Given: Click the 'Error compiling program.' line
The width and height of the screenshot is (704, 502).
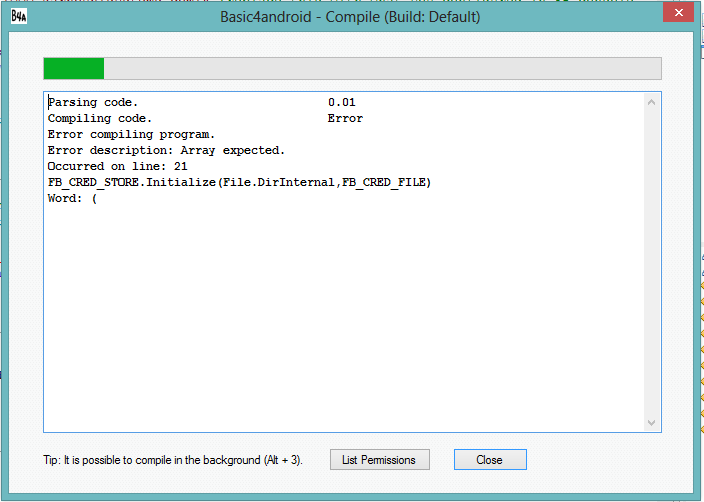Looking at the screenshot, I should 131,134.
